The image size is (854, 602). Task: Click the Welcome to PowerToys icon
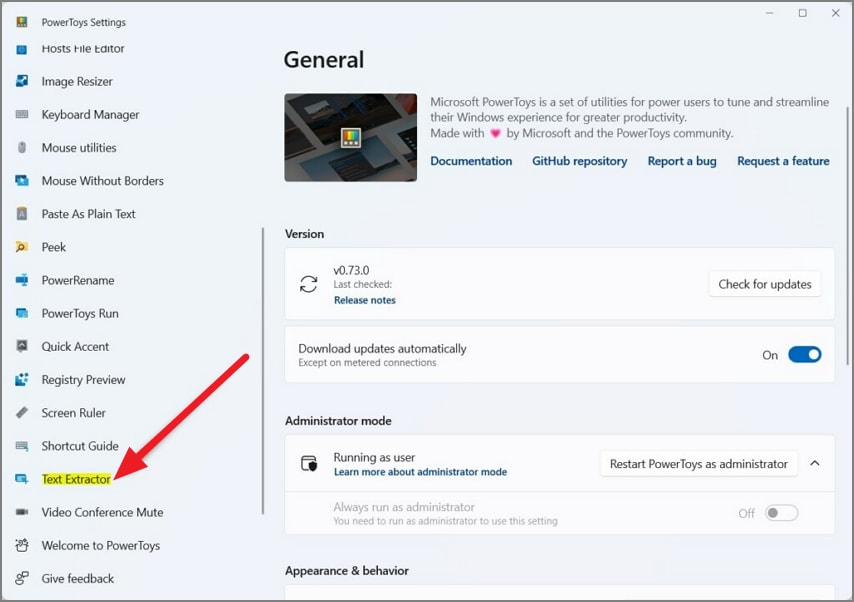(x=21, y=545)
